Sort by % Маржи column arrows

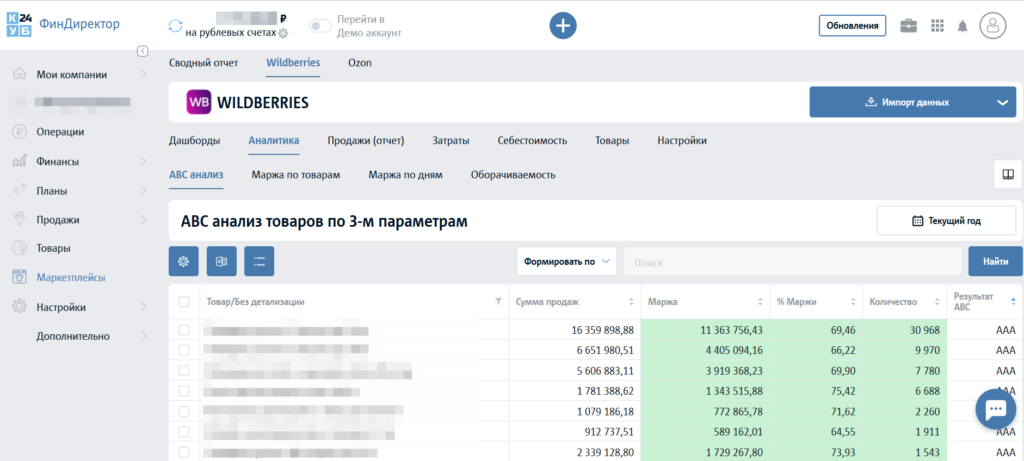coord(853,302)
